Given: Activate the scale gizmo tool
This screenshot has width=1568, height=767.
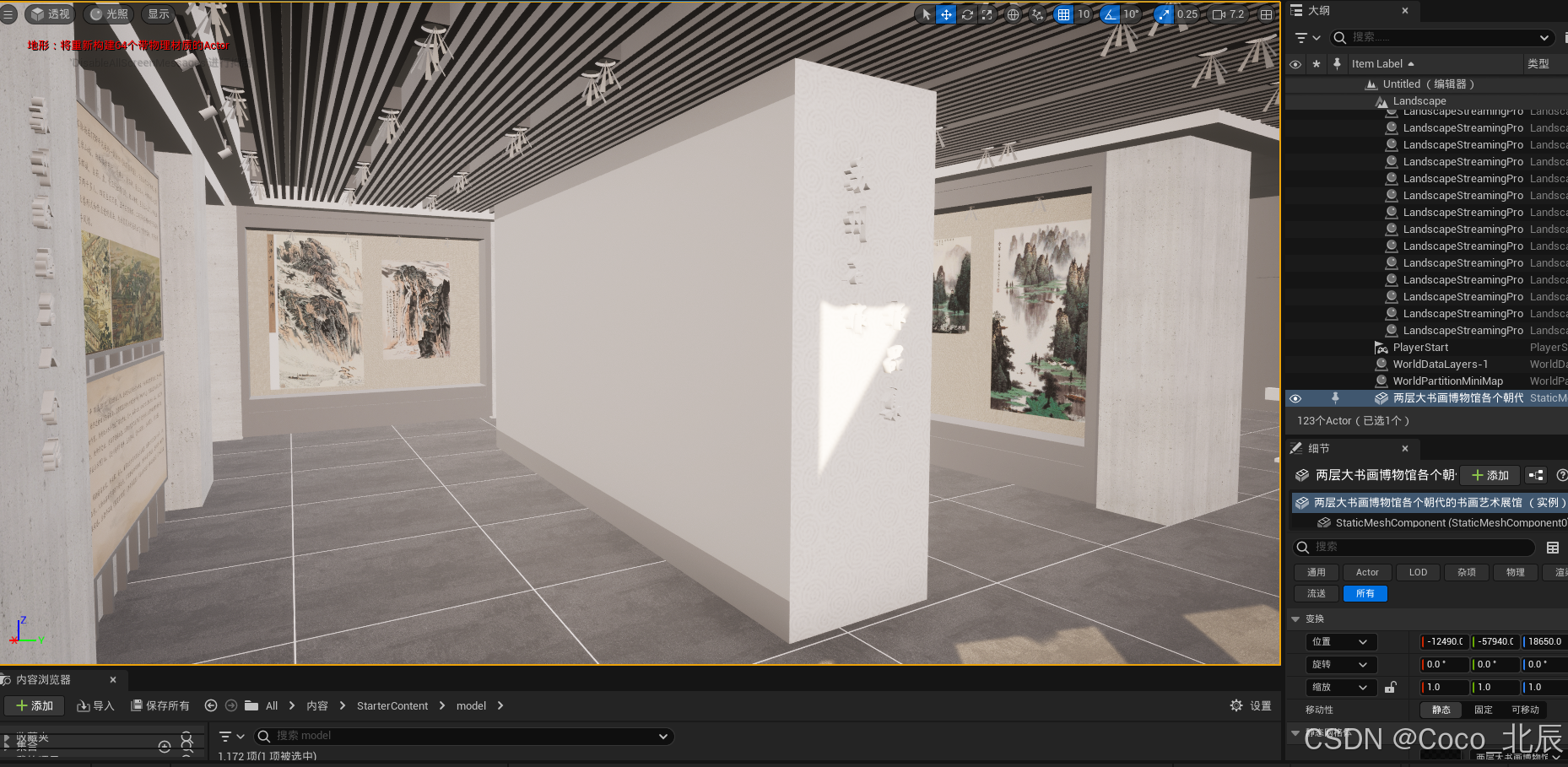Looking at the screenshot, I should tap(987, 14).
